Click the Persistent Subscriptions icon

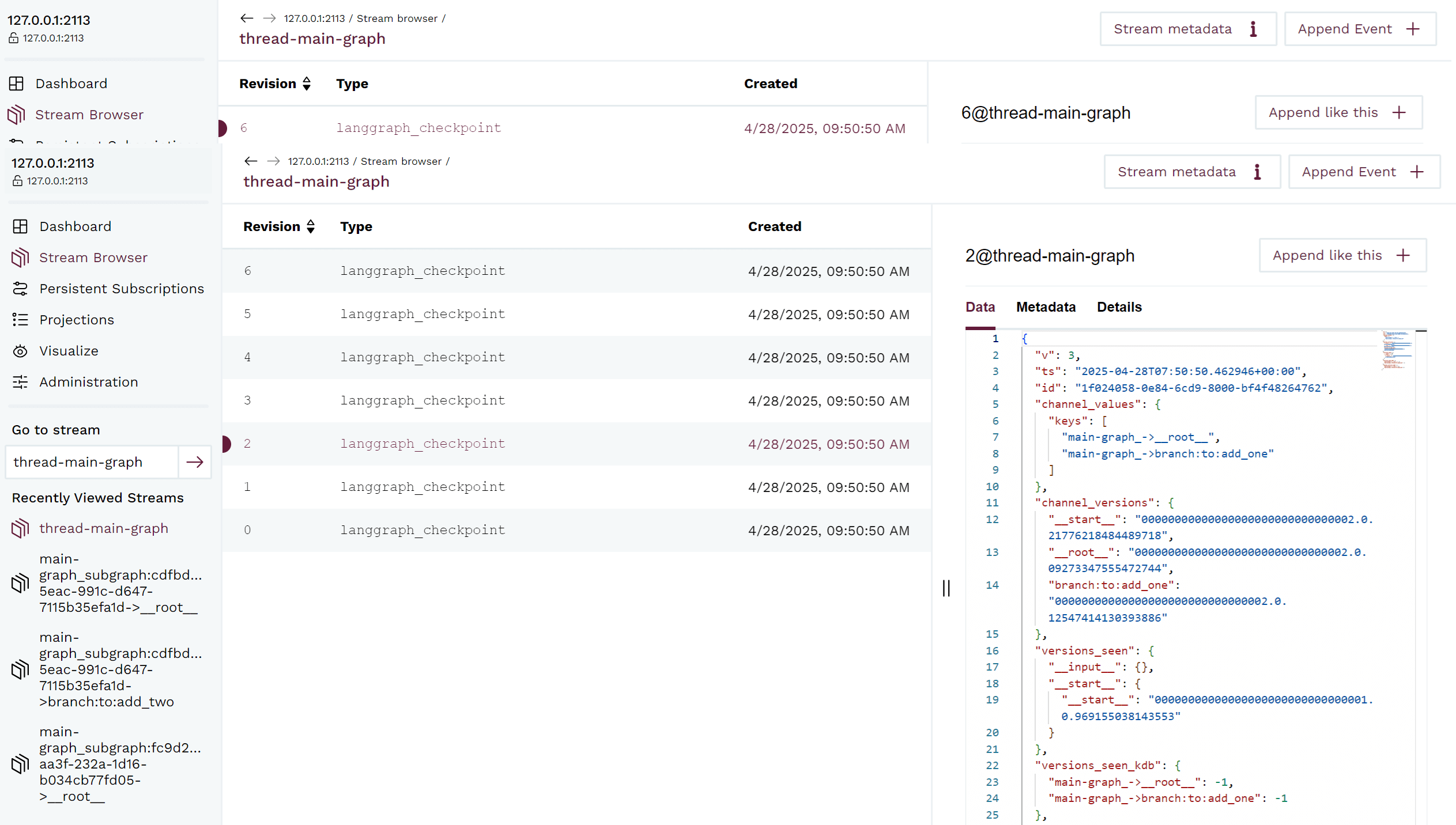pos(20,289)
